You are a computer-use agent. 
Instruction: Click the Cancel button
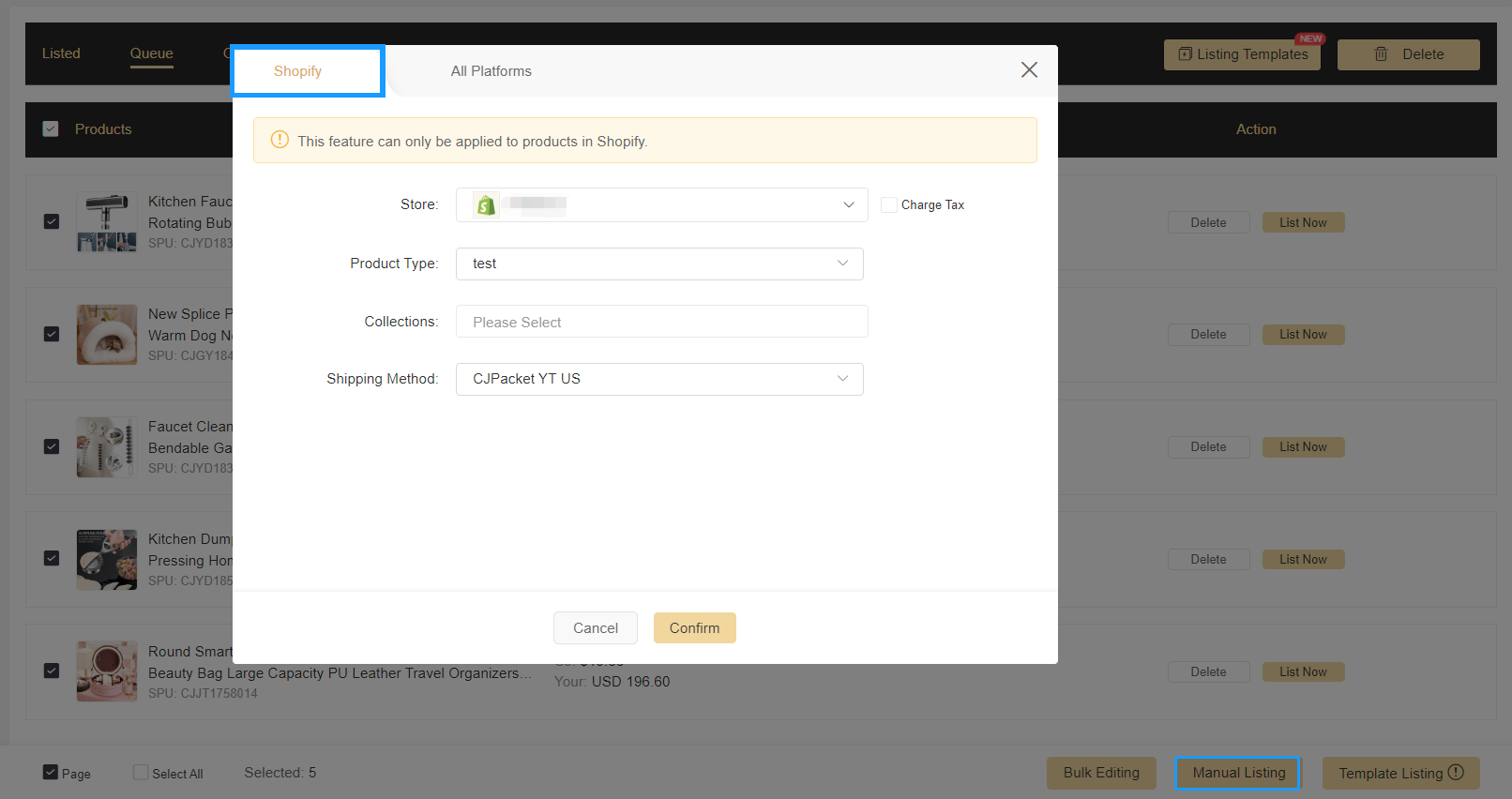click(596, 628)
